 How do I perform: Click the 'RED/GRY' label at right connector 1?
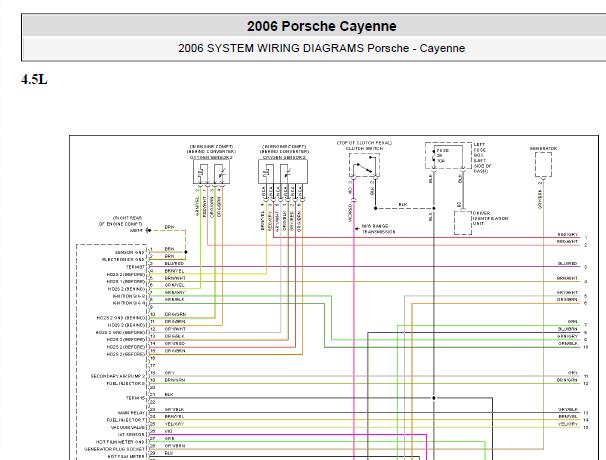568,235
